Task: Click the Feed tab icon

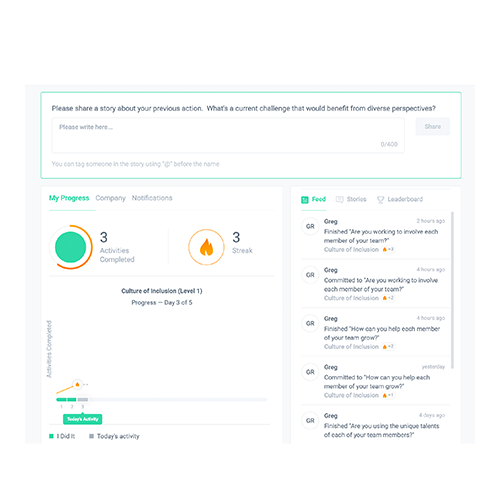Action: click(x=305, y=200)
